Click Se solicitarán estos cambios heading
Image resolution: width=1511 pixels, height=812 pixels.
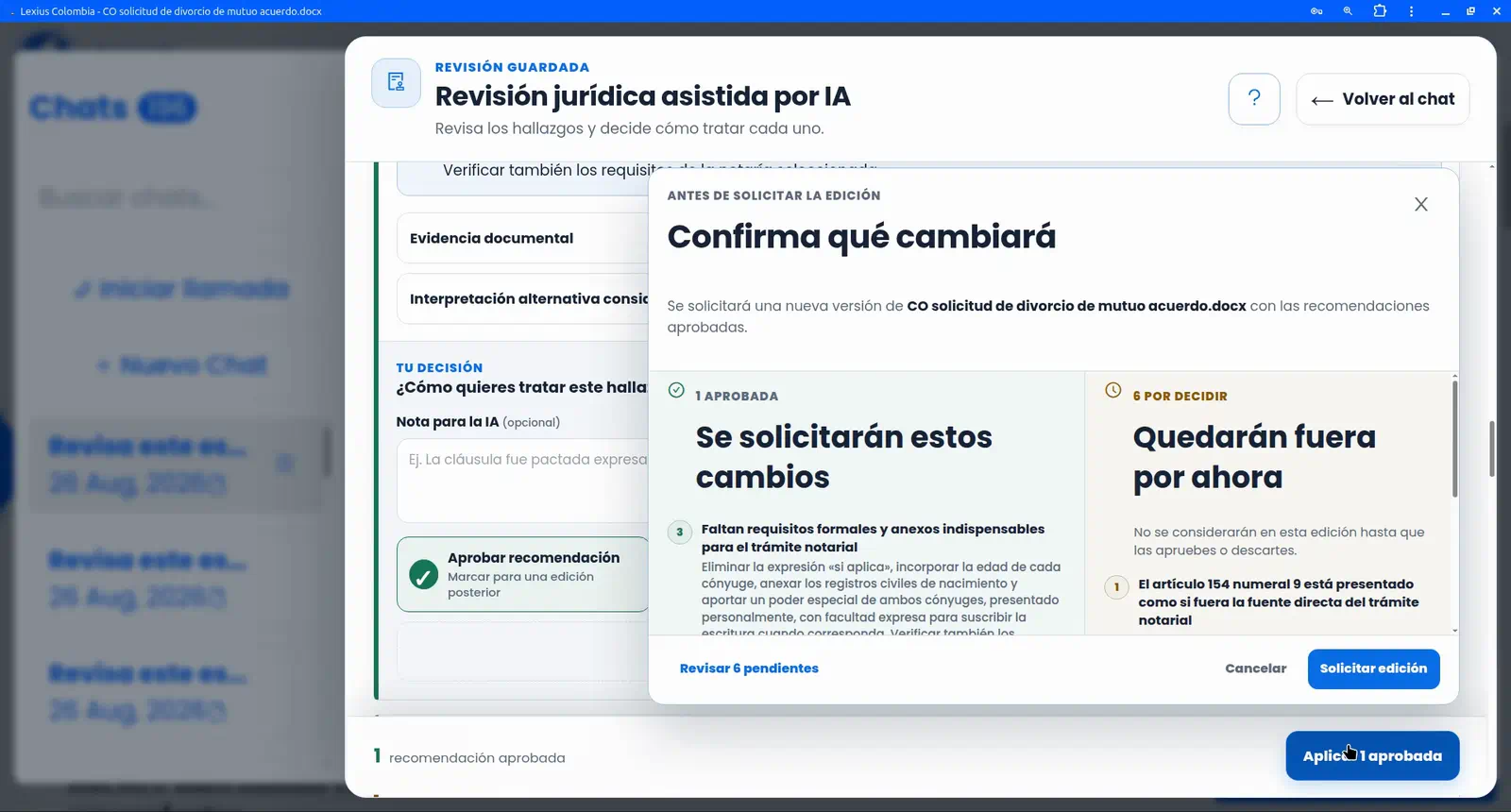point(843,457)
